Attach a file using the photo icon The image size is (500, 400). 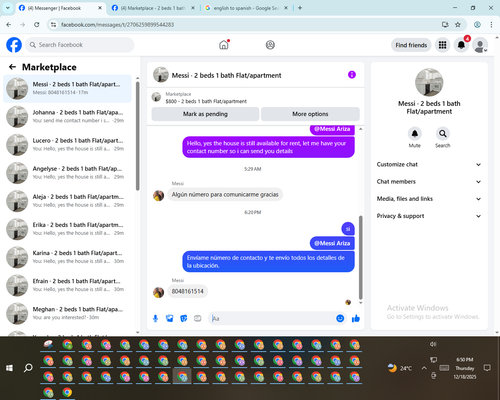point(169,319)
